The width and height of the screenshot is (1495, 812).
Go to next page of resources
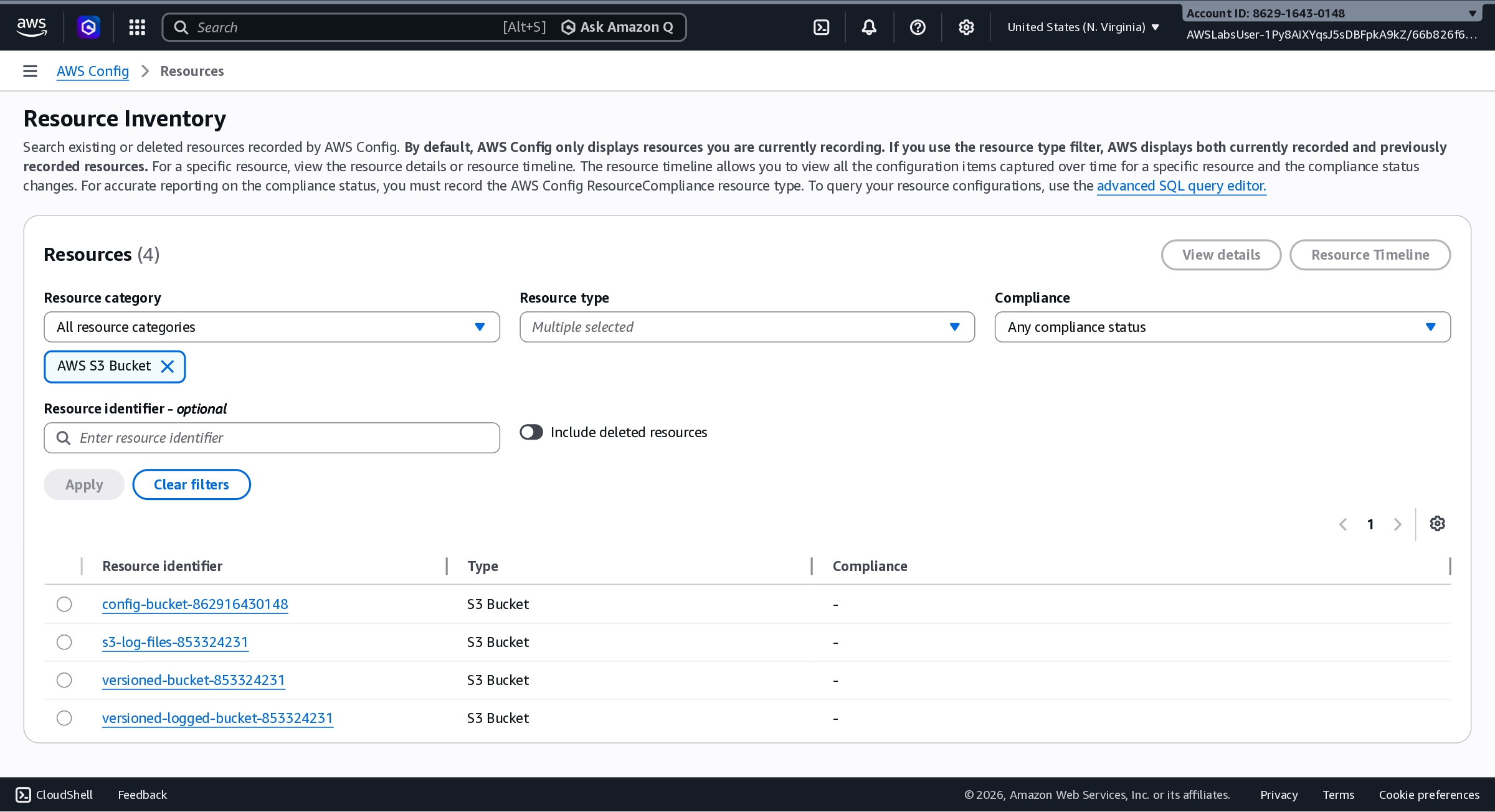point(1398,524)
